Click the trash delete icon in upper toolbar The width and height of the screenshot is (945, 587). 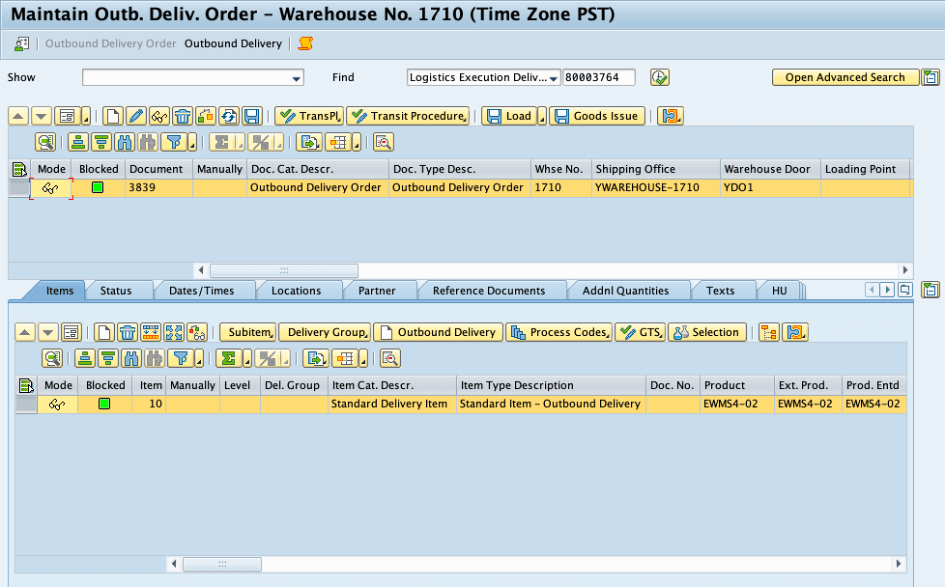[183, 116]
